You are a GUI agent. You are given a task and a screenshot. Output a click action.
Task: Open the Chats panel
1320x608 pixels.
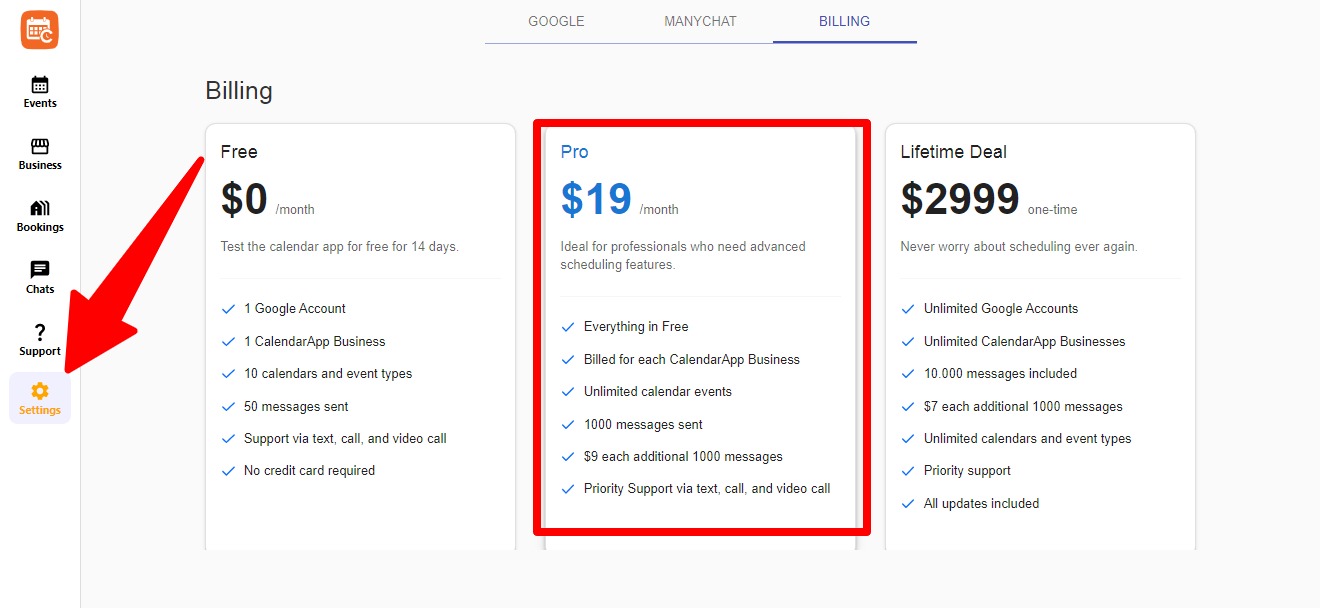[39, 277]
